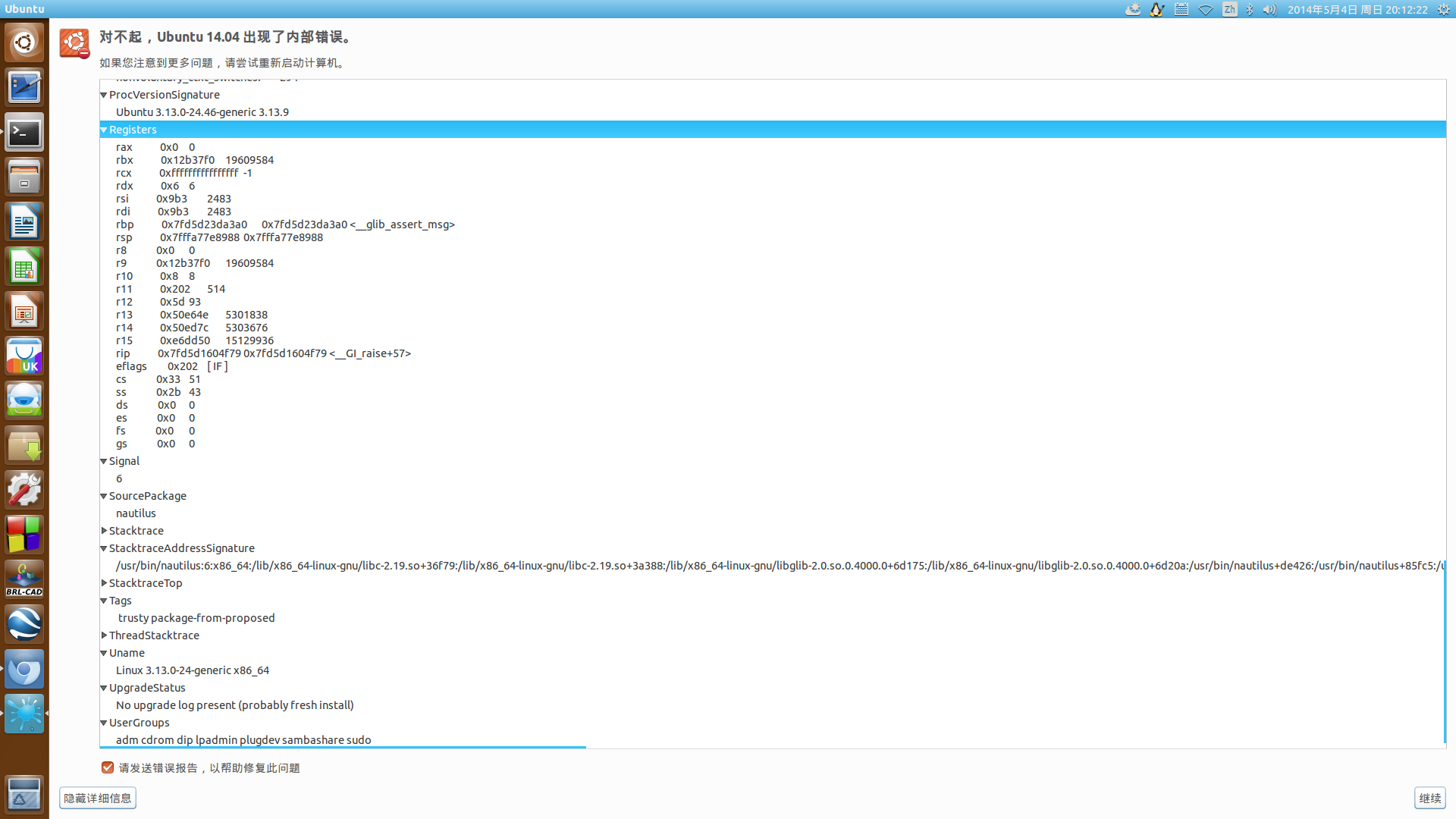Collapse the Tags section
Viewport: 1456px width, 819px height.
pyautogui.click(x=104, y=601)
